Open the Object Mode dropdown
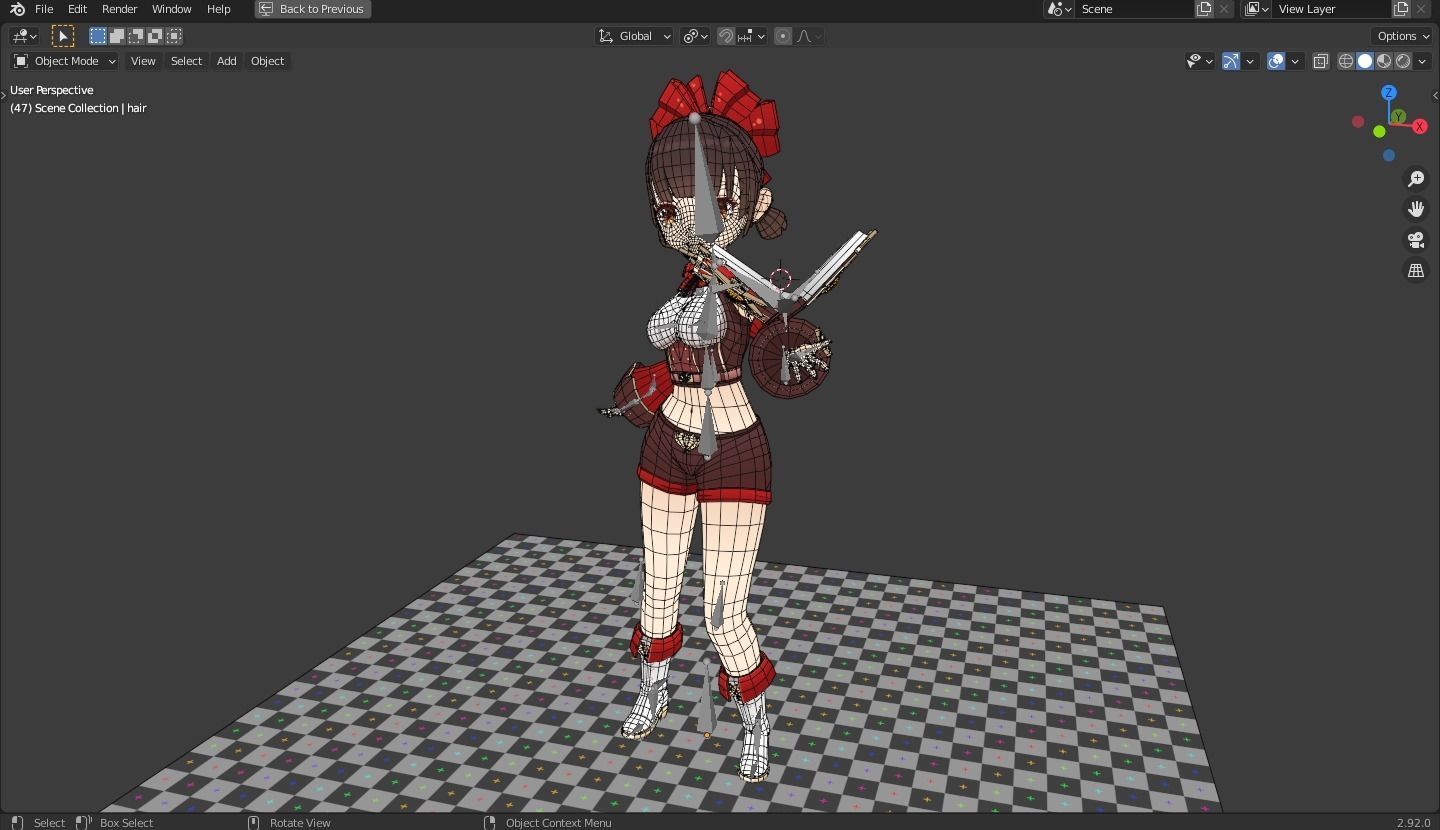 click(64, 61)
